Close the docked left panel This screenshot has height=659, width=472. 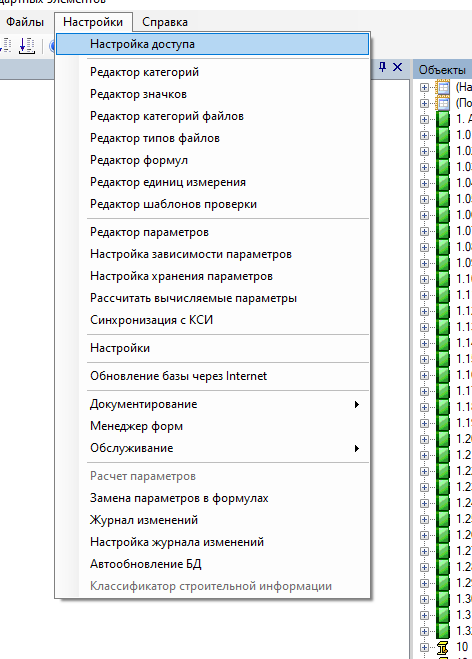tap(397, 67)
